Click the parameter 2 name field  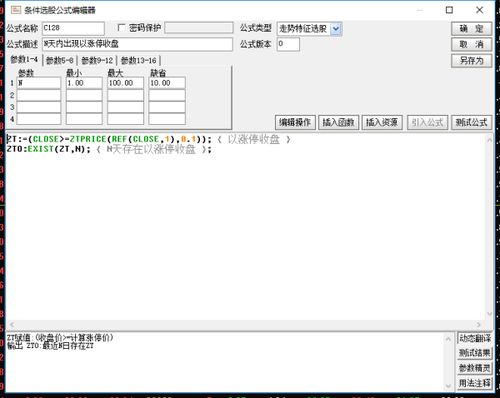coord(39,95)
